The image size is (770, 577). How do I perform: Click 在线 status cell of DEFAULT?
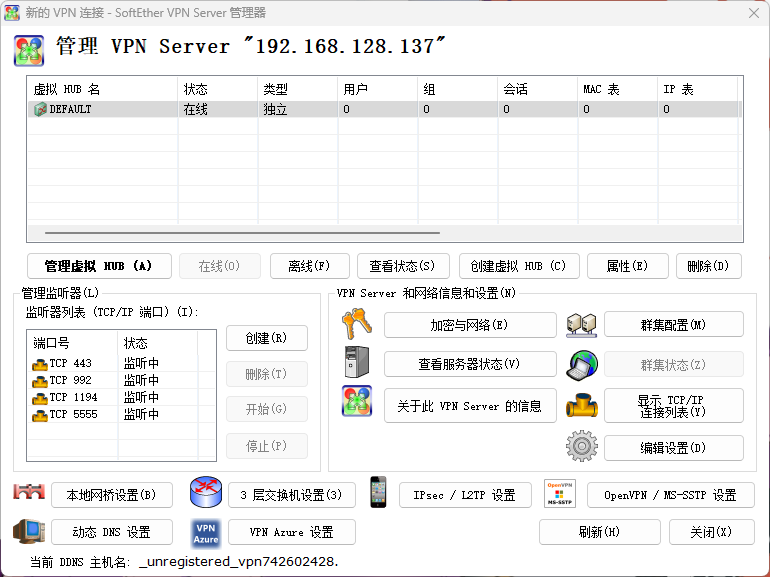(195, 110)
